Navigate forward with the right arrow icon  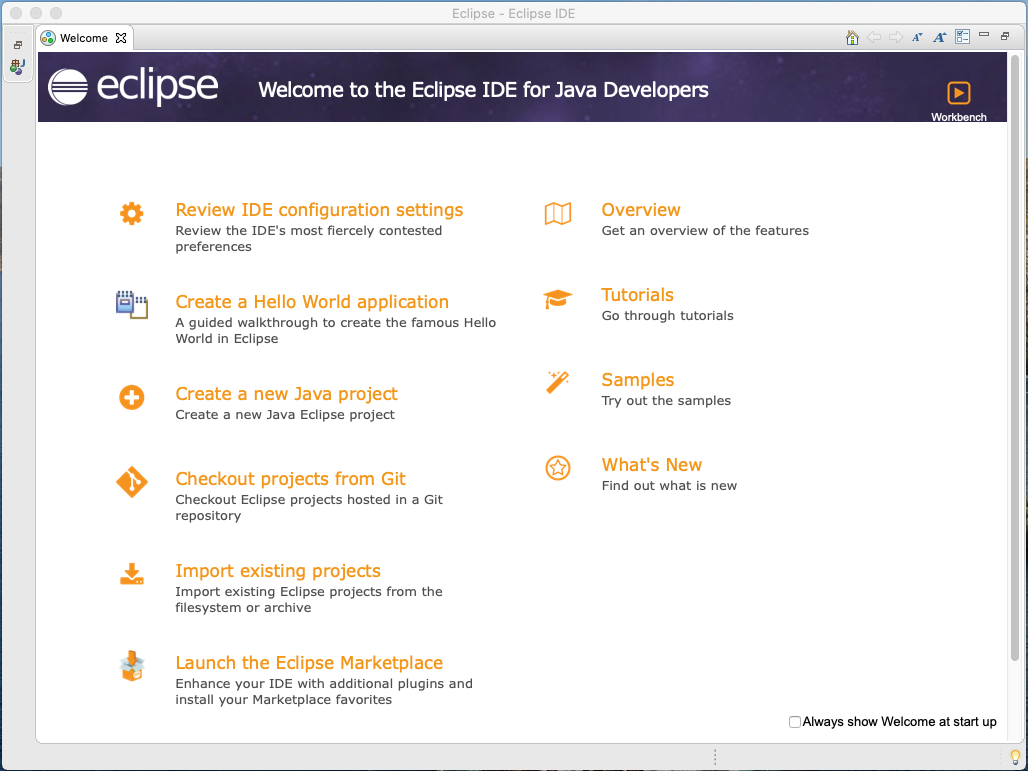coord(896,37)
